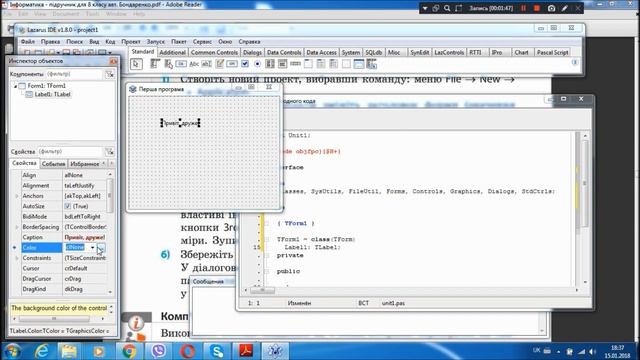This screenshot has width=640, height=360.
Task: Select the TCheckGroup component icon
Action: coord(333,64)
